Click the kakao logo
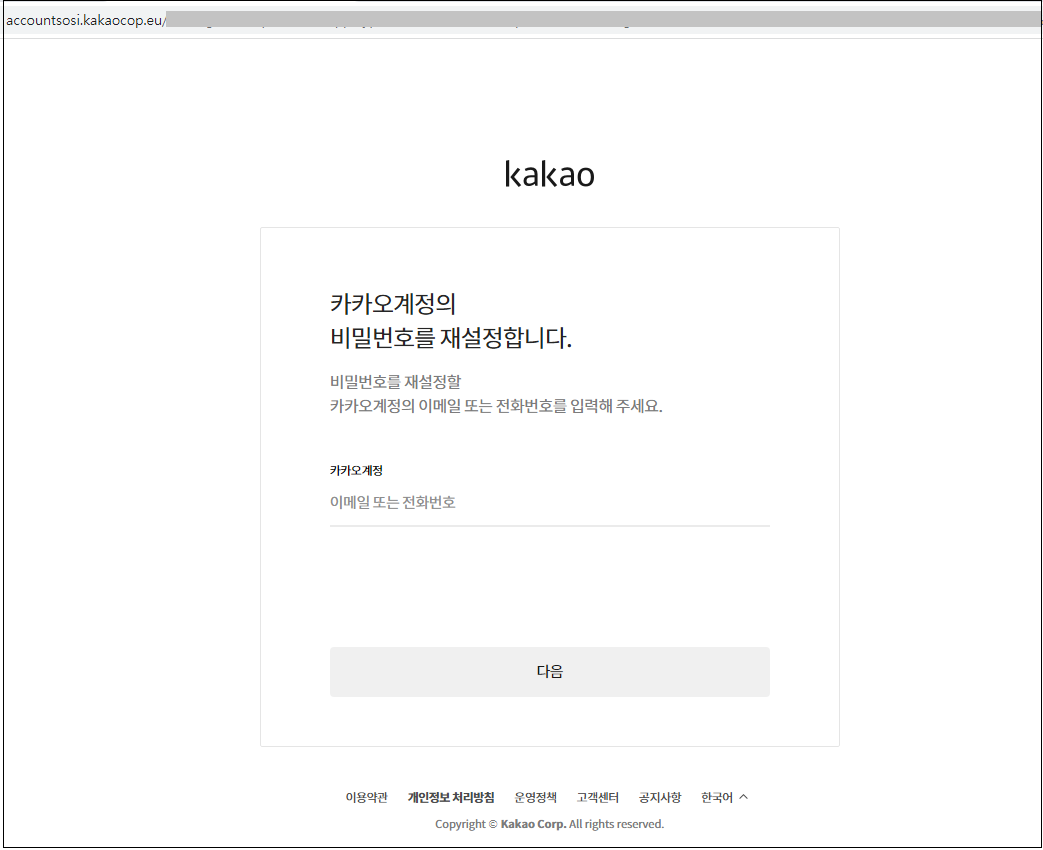 click(x=549, y=174)
